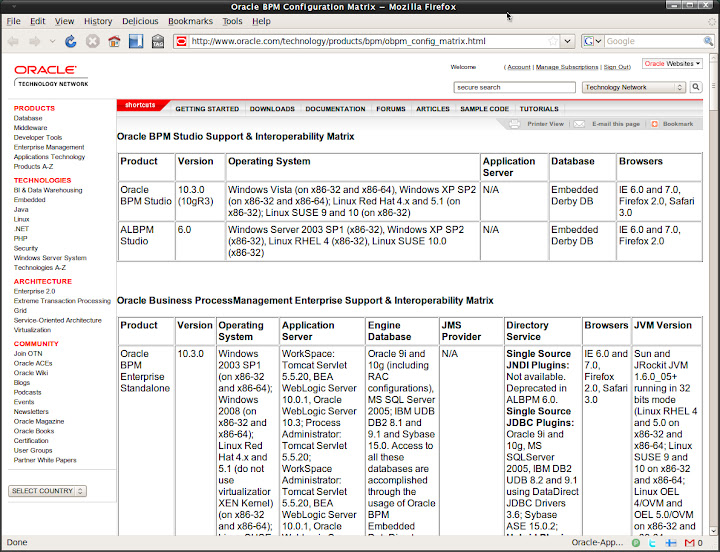Viewport: 720px width, 552px height.
Task: Open Delicious bookmarks sidebar icon
Action: [x=136, y=41]
